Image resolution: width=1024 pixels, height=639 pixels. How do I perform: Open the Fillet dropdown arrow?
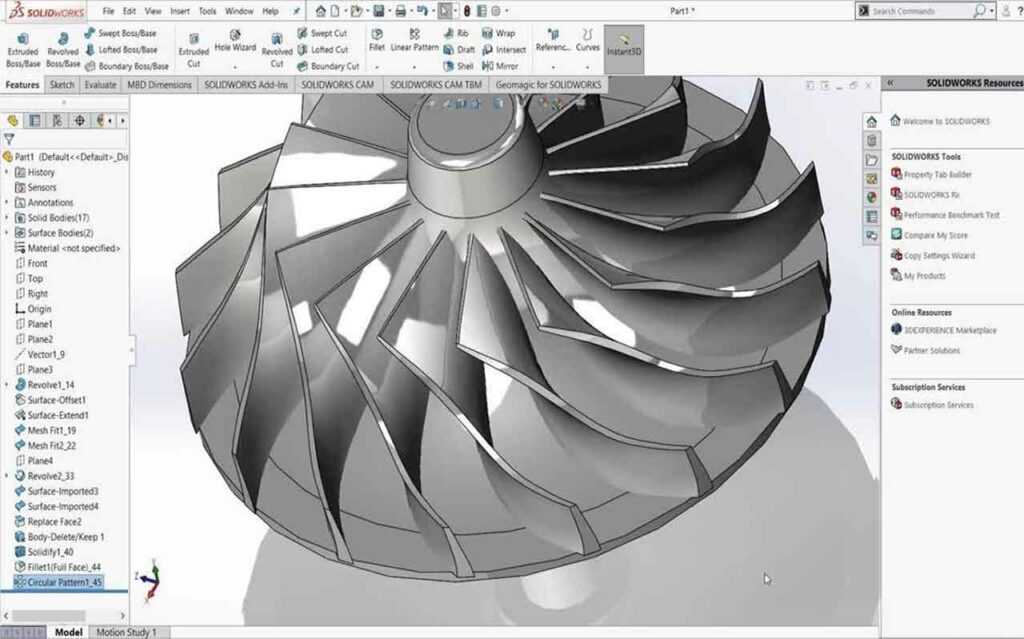377,67
